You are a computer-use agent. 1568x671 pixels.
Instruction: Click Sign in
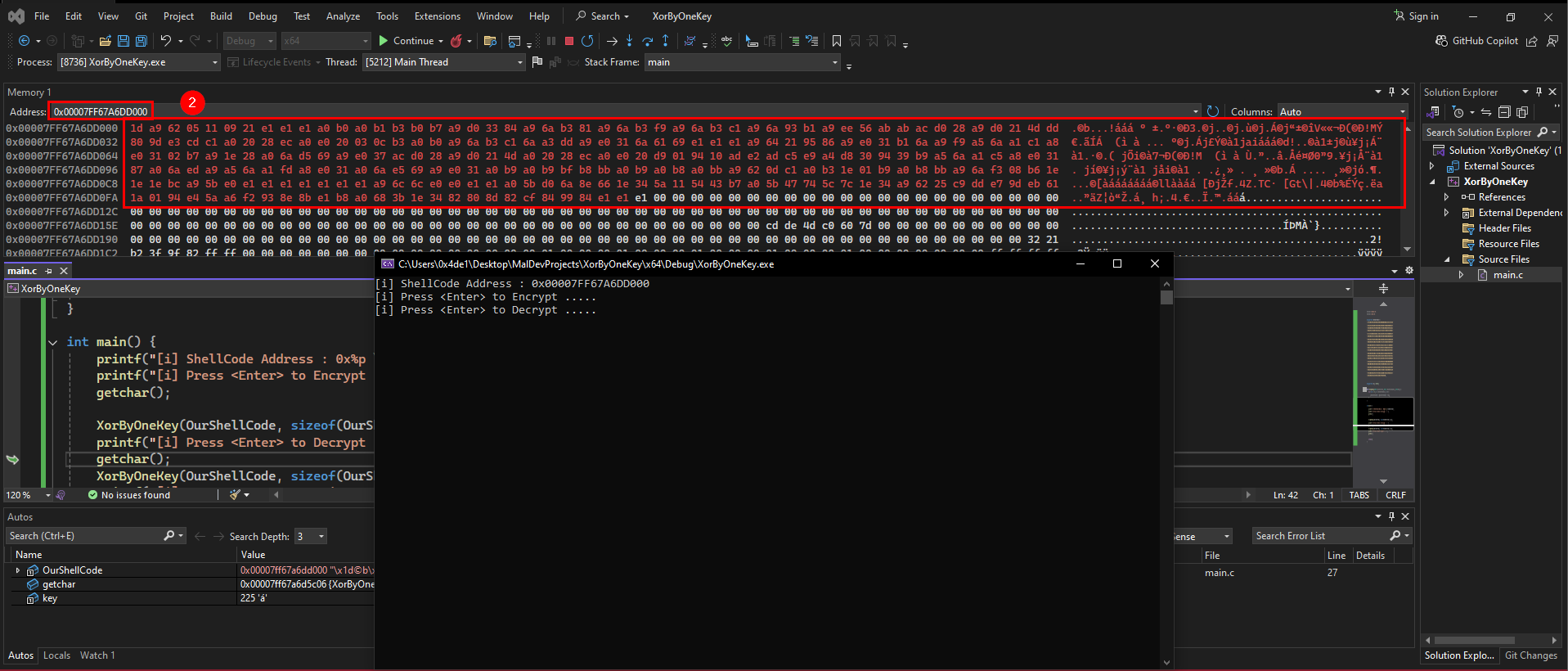(x=1416, y=16)
